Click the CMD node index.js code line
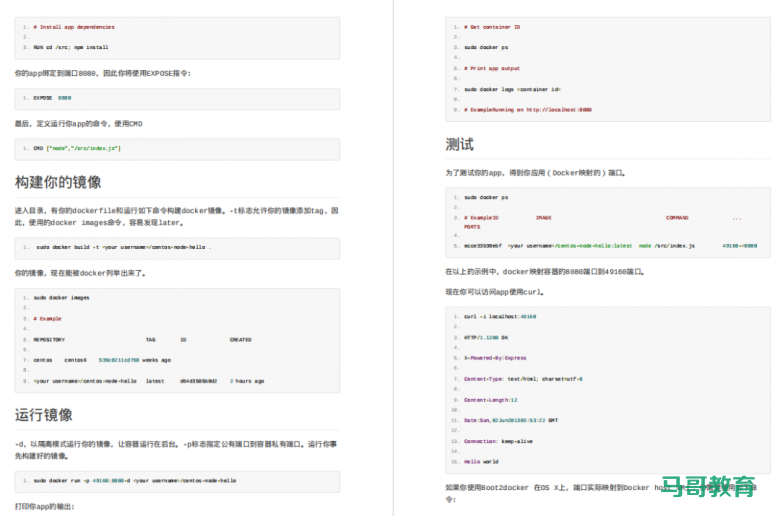Image resolution: width=780 pixels, height=516 pixels. click(77, 148)
